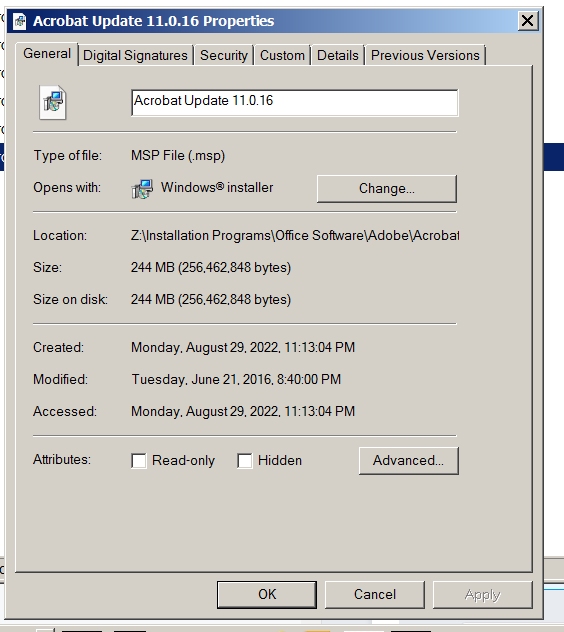Click the 'MSP File (.msp)' type text

pos(178,156)
